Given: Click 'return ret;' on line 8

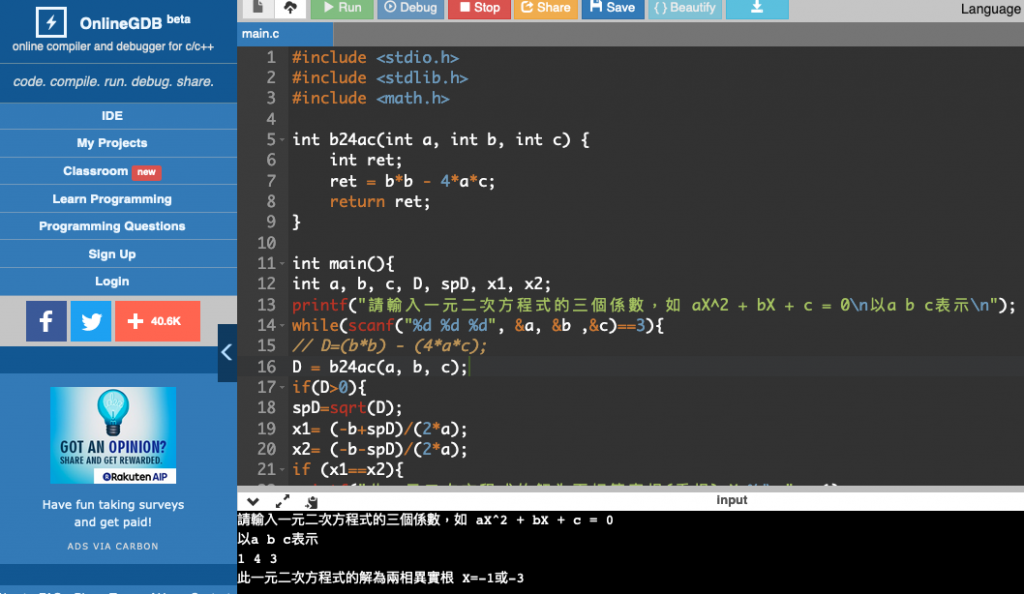Looking at the screenshot, I should (x=379, y=202).
